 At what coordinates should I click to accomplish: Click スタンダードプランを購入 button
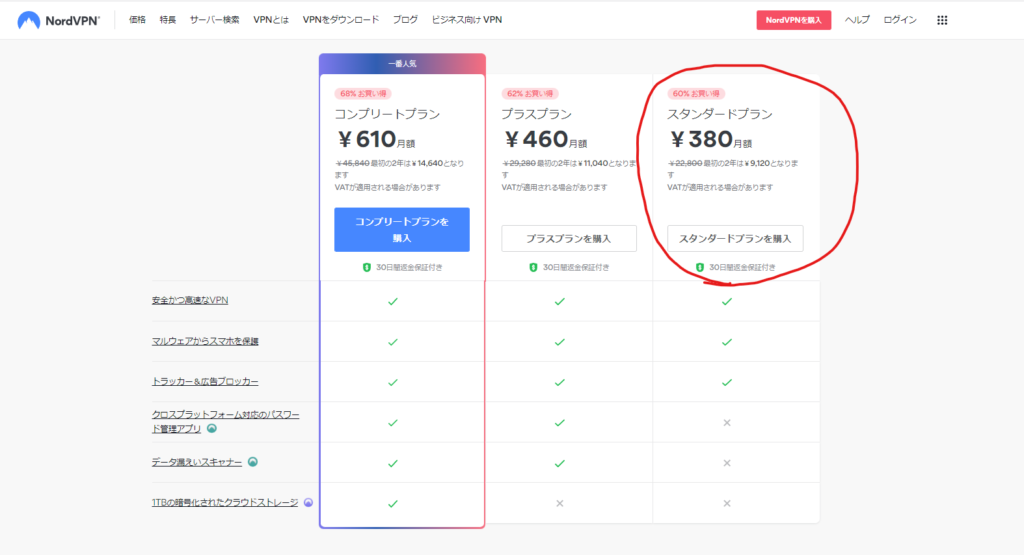[x=735, y=238]
